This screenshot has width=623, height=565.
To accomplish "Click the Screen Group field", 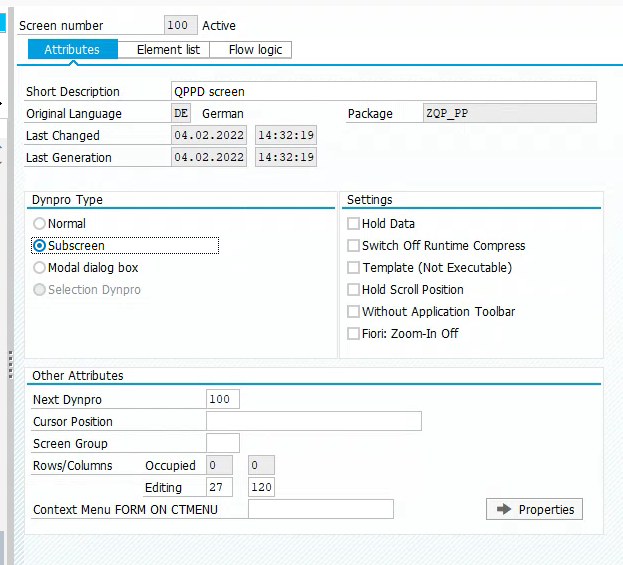I will pos(222,444).
